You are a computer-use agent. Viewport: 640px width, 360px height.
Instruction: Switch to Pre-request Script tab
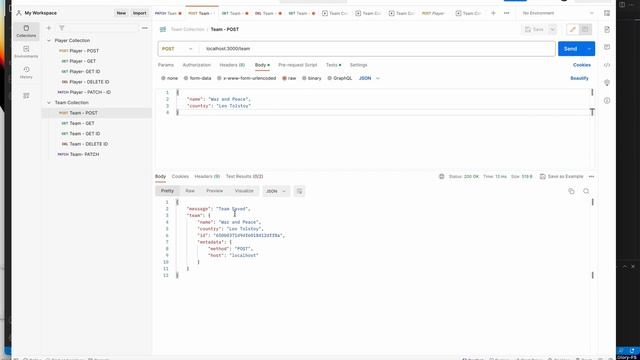click(x=298, y=65)
